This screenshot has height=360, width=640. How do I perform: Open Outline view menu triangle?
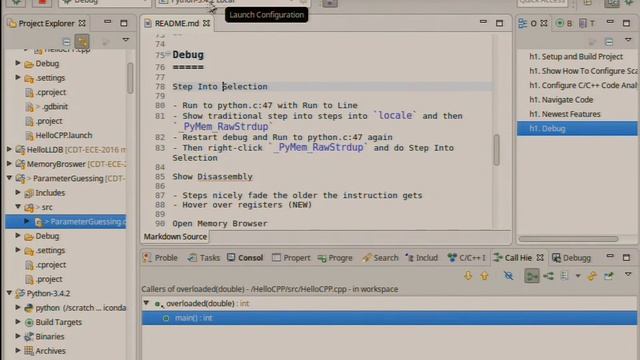tap(628, 40)
